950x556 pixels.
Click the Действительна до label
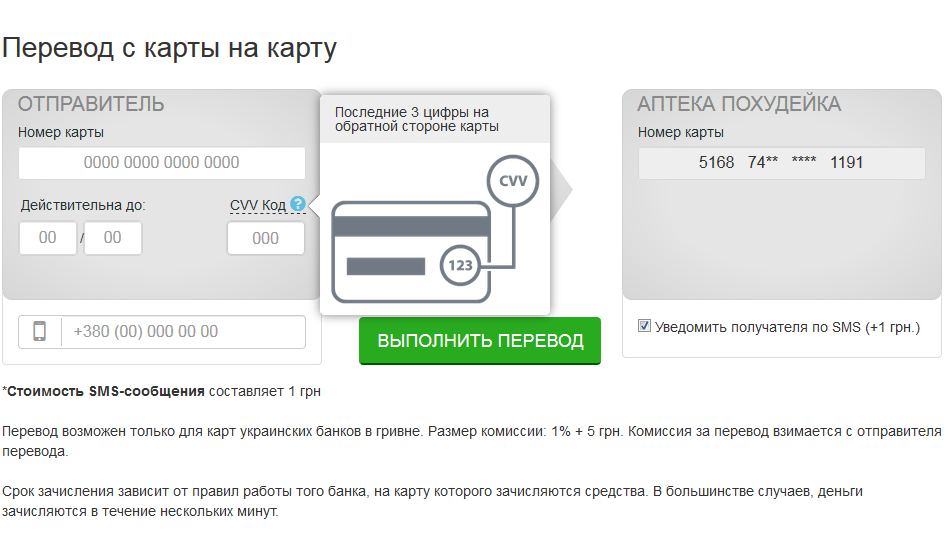point(83,205)
